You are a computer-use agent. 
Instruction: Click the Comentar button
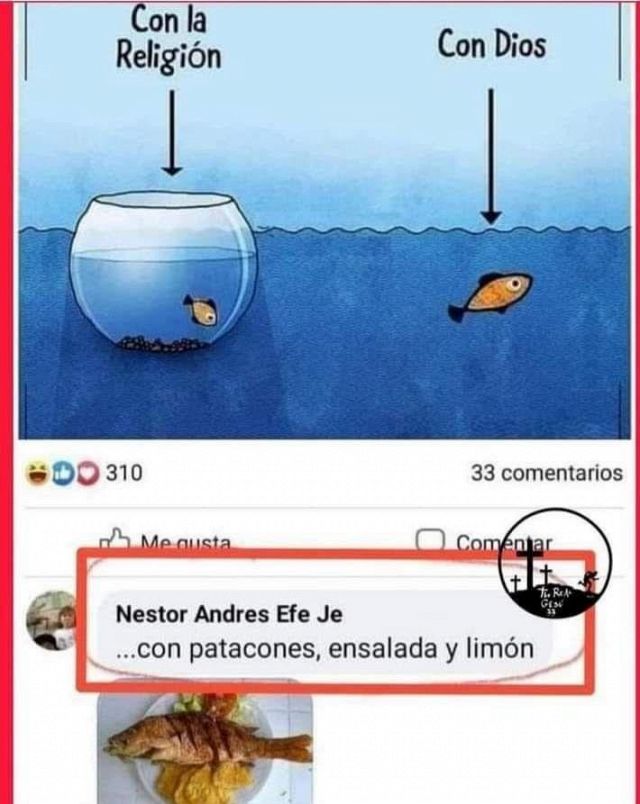(x=484, y=540)
